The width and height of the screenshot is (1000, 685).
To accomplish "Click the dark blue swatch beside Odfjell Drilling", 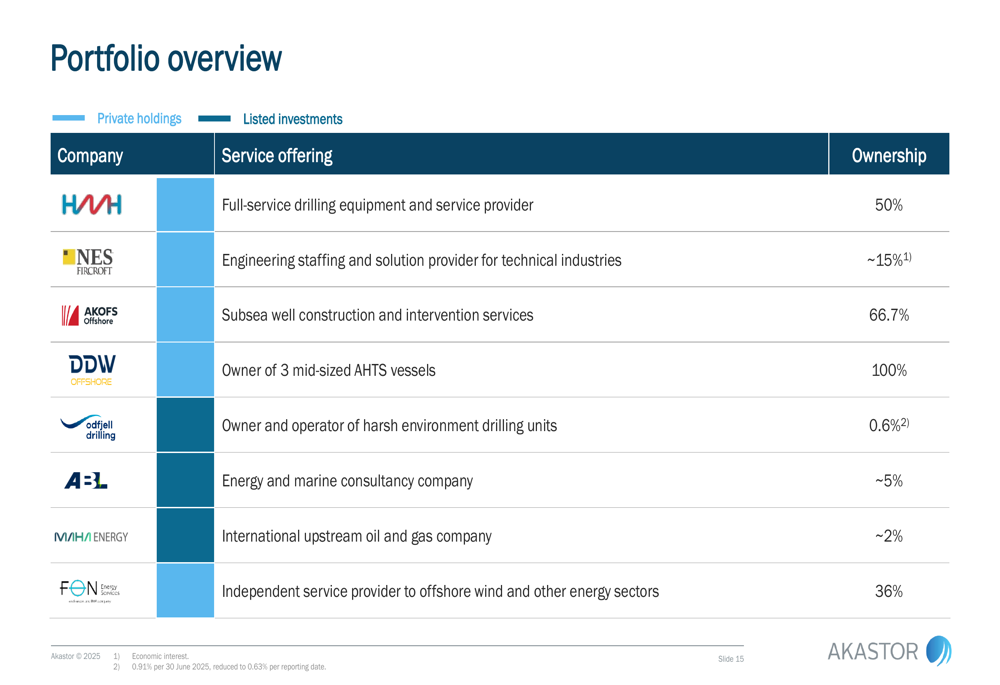I will pyautogui.click(x=185, y=425).
